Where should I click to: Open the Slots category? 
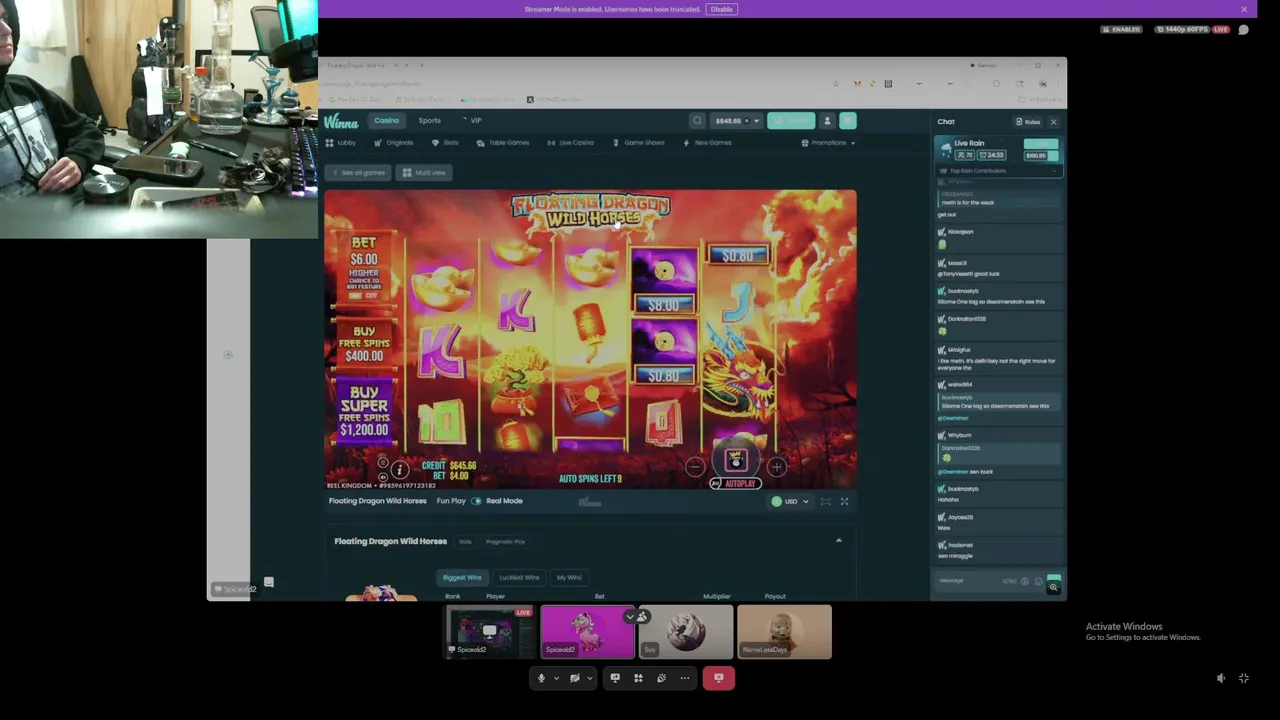click(446, 143)
